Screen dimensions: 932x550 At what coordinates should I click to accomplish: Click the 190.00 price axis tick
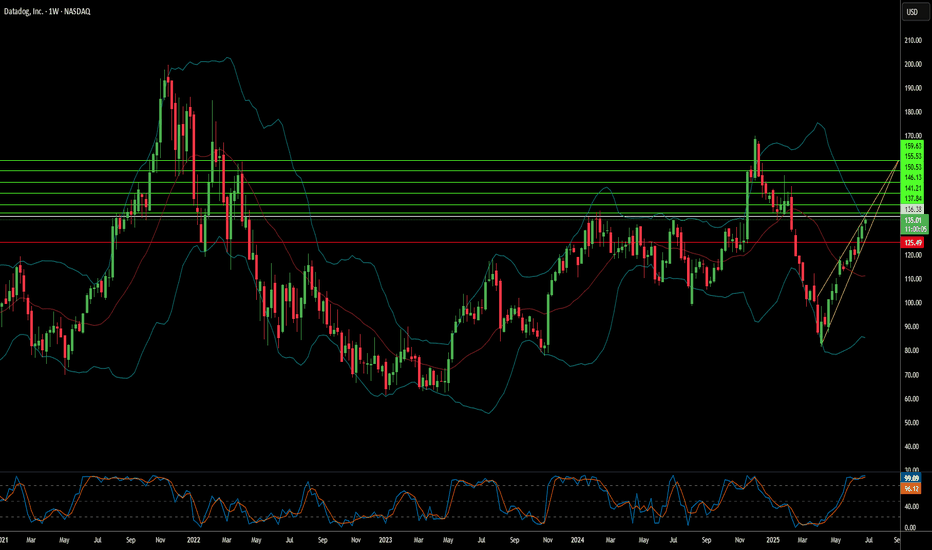tap(912, 88)
